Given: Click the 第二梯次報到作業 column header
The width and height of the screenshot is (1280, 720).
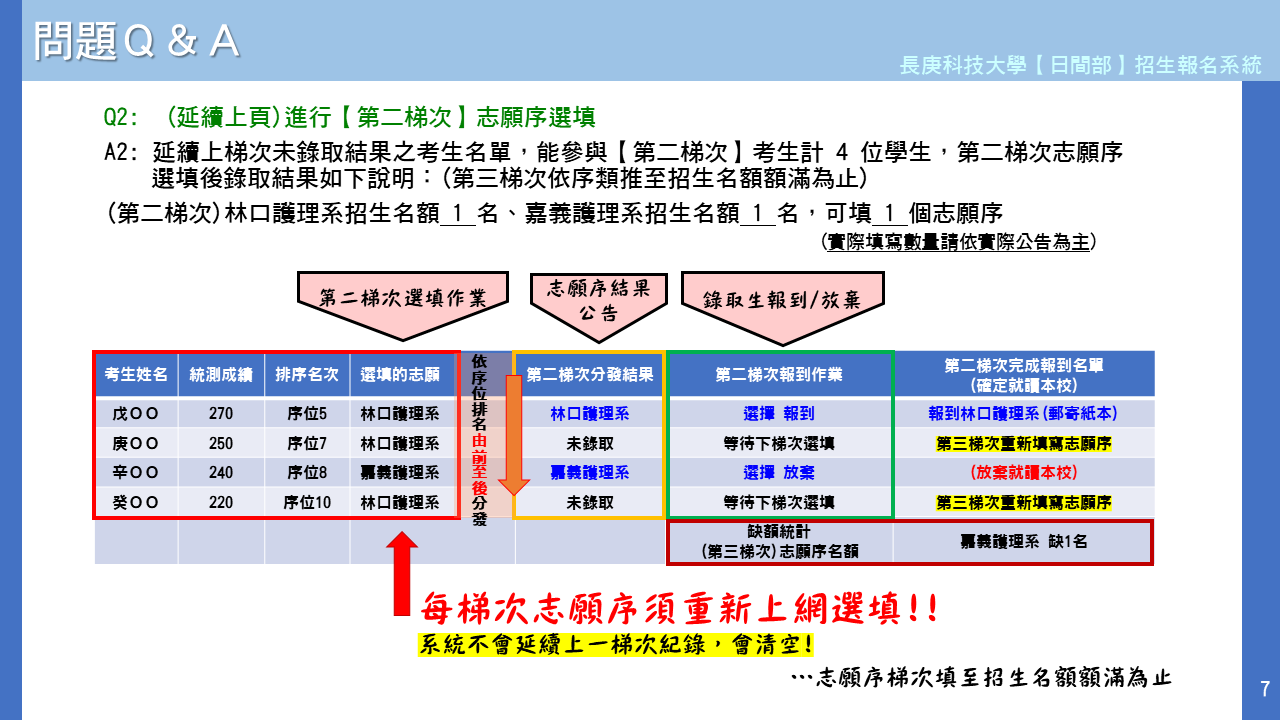Looking at the screenshot, I should click(x=779, y=375).
